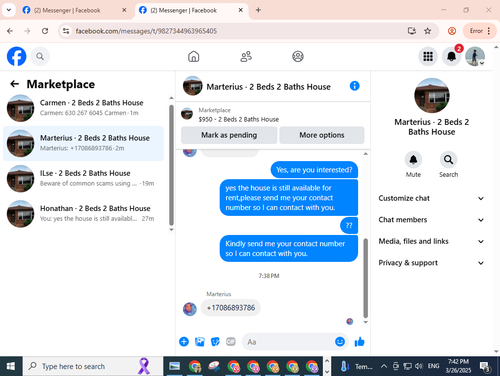
Task: Open the emoji picker smiley icon
Action: pyautogui.click(x=340, y=342)
